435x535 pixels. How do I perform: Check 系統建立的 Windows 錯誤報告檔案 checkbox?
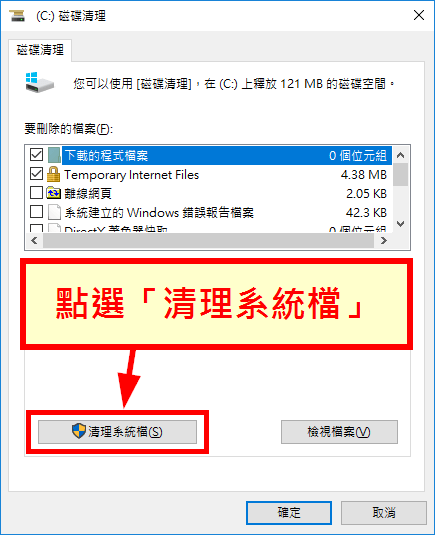pos(36,212)
